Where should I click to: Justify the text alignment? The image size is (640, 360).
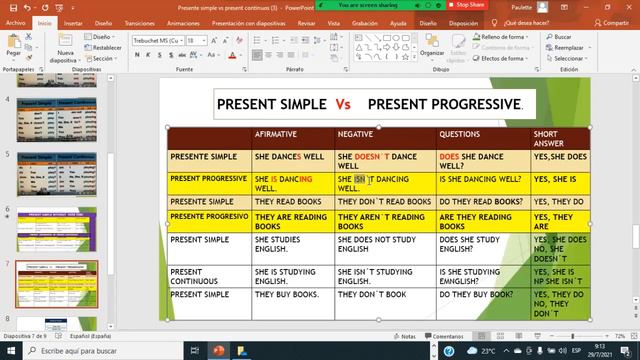tap(291, 55)
